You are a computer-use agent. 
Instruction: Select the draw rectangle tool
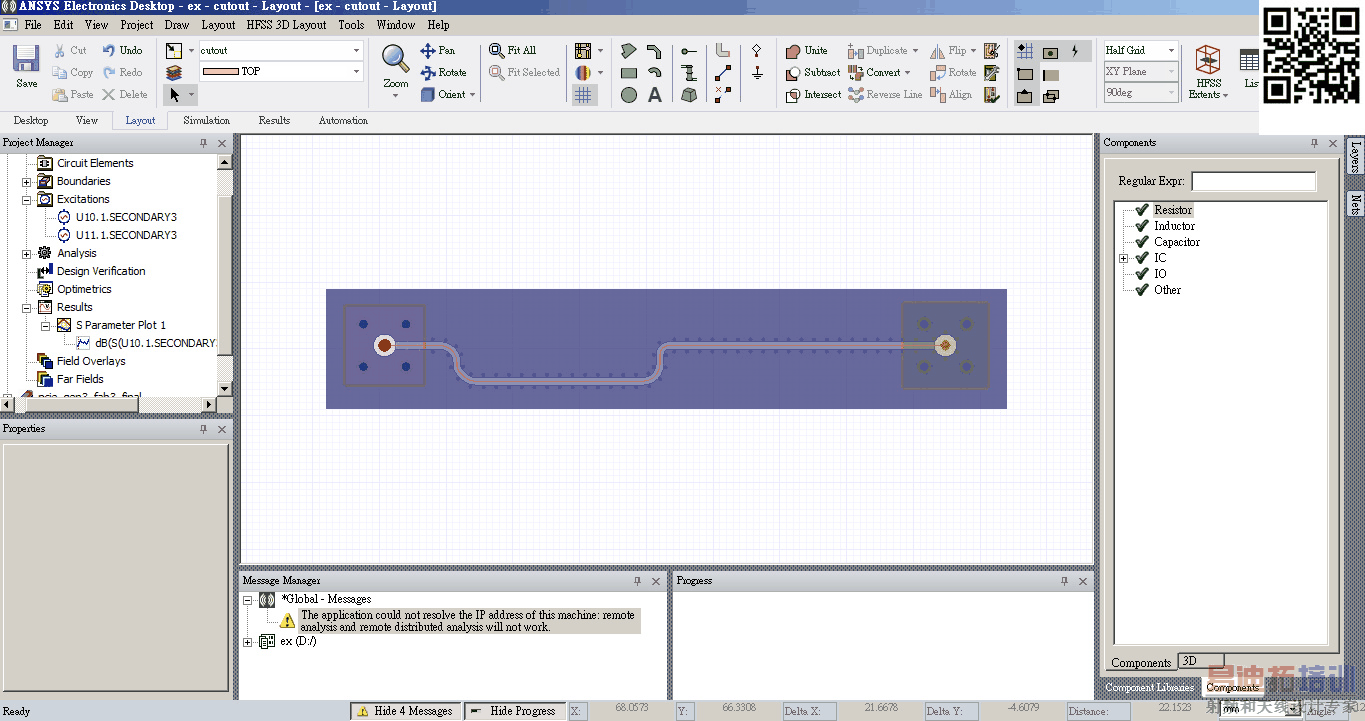(x=629, y=73)
